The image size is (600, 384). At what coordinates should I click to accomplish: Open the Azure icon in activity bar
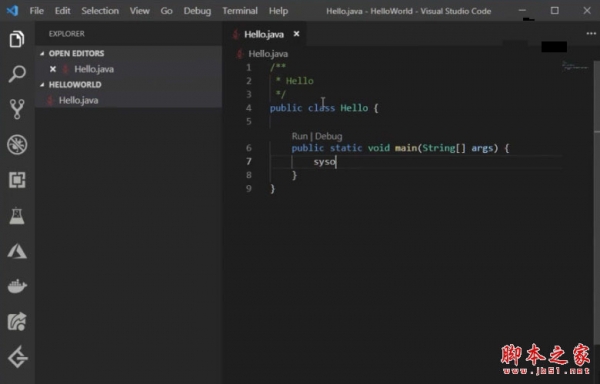point(17,251)
